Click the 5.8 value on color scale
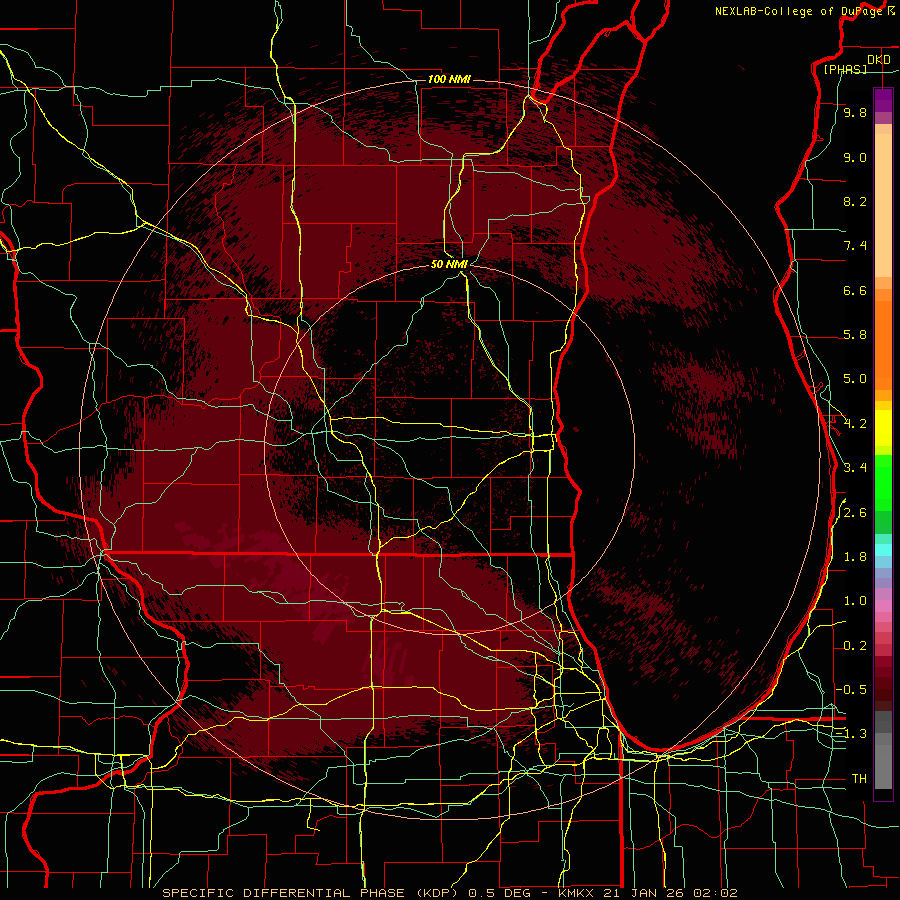The image size is (900, 900). click(x=855, y=335)
